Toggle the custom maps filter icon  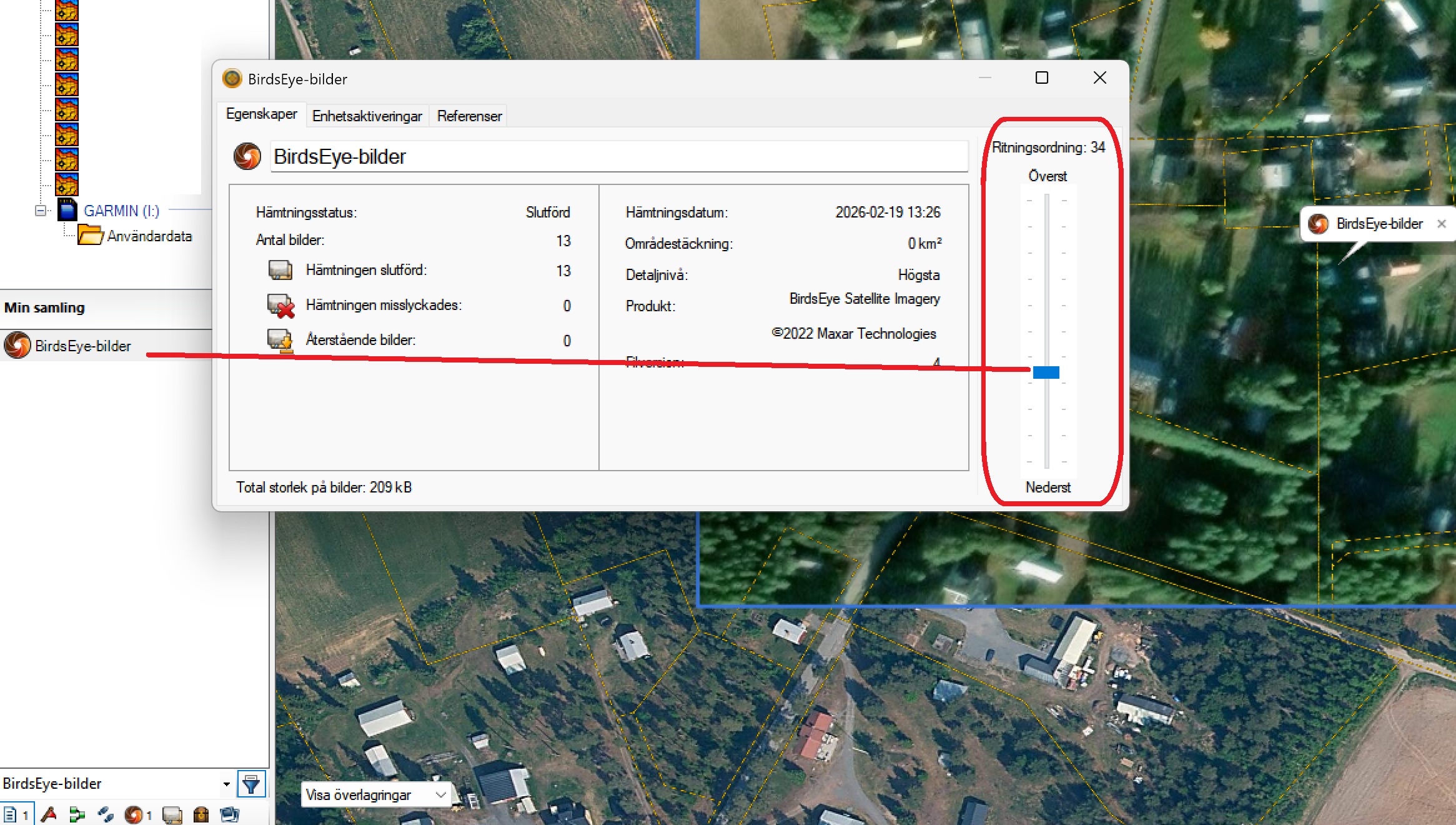pyautogui.click(x=172, y=814)
